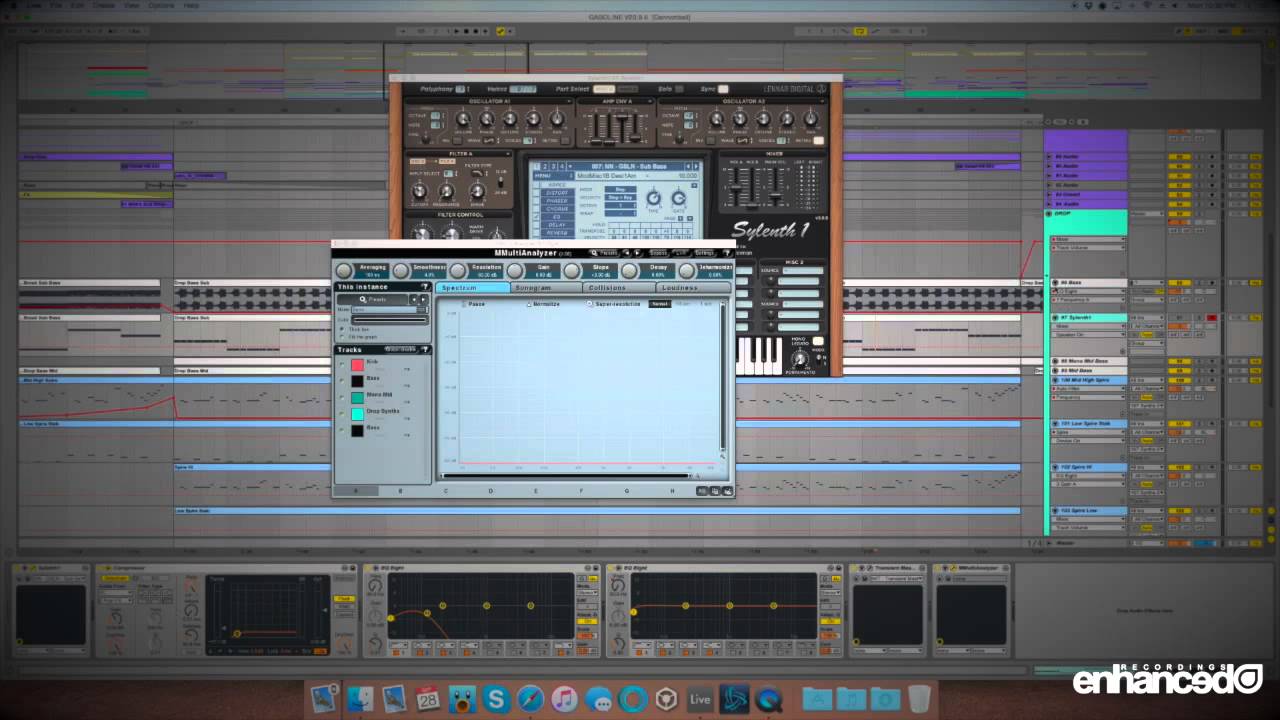
Task: Open Safari from the dock
Action: tap(530, 698)
